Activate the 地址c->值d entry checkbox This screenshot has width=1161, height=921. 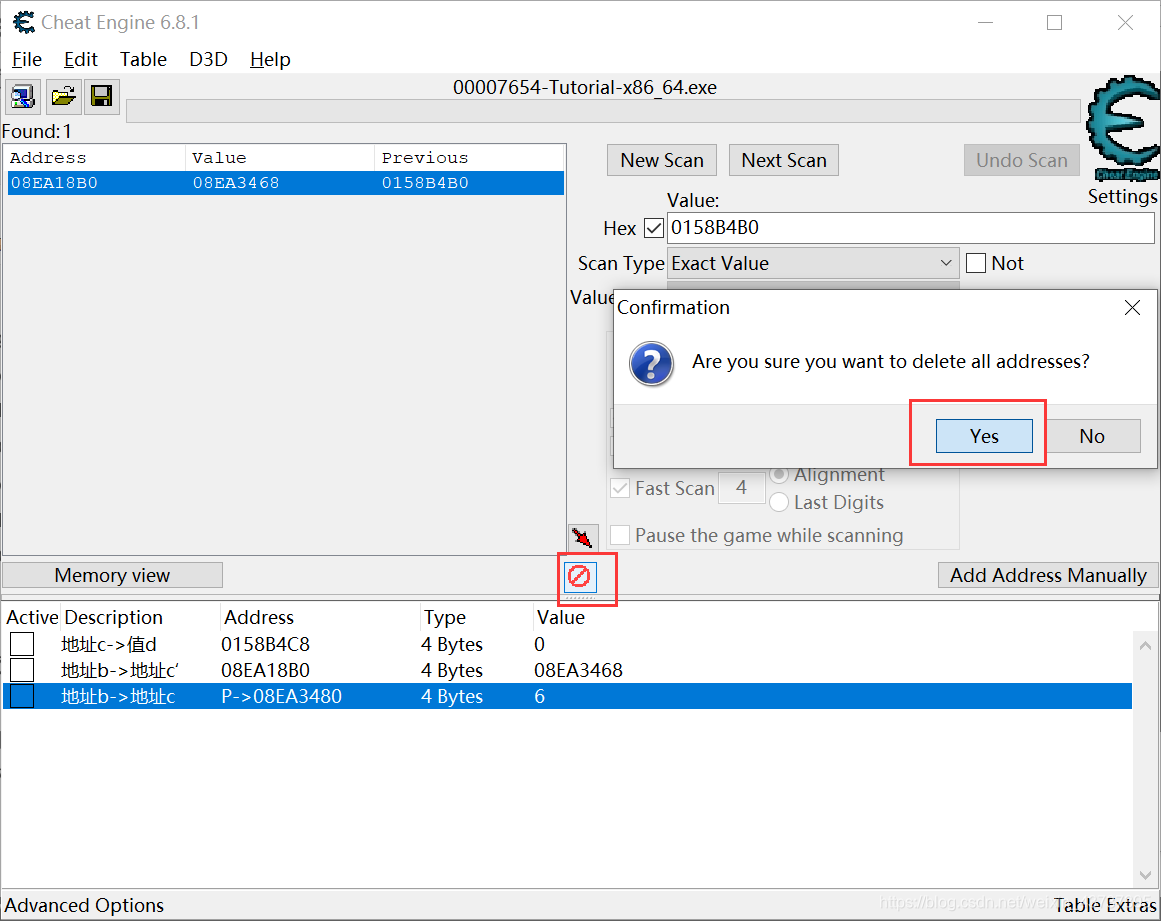[22, 644]
